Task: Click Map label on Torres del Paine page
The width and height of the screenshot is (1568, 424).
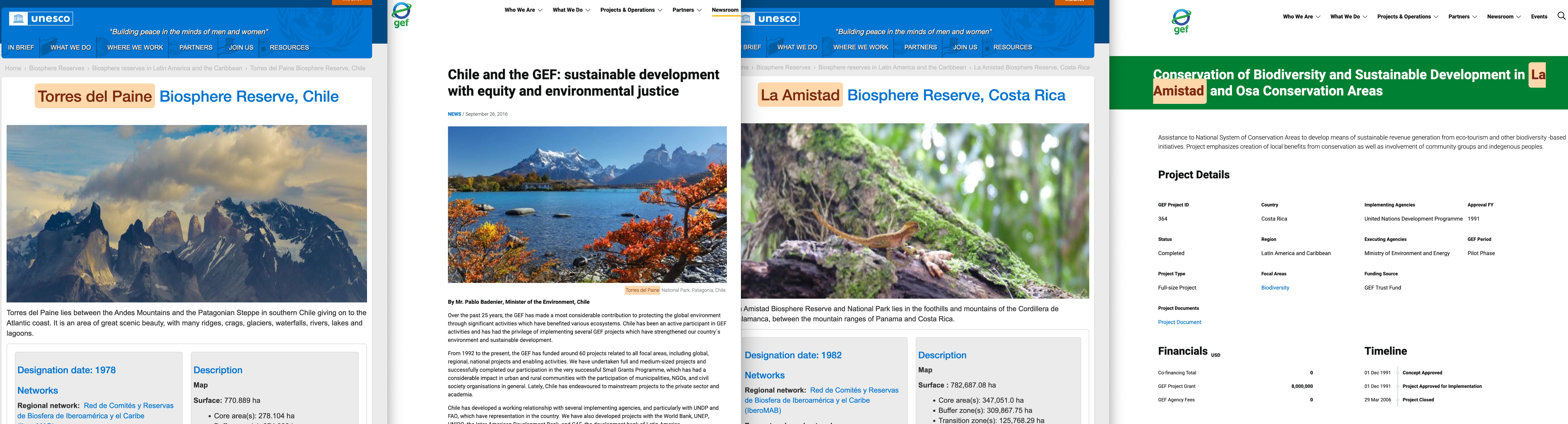Action: click(x=200, y=385)
